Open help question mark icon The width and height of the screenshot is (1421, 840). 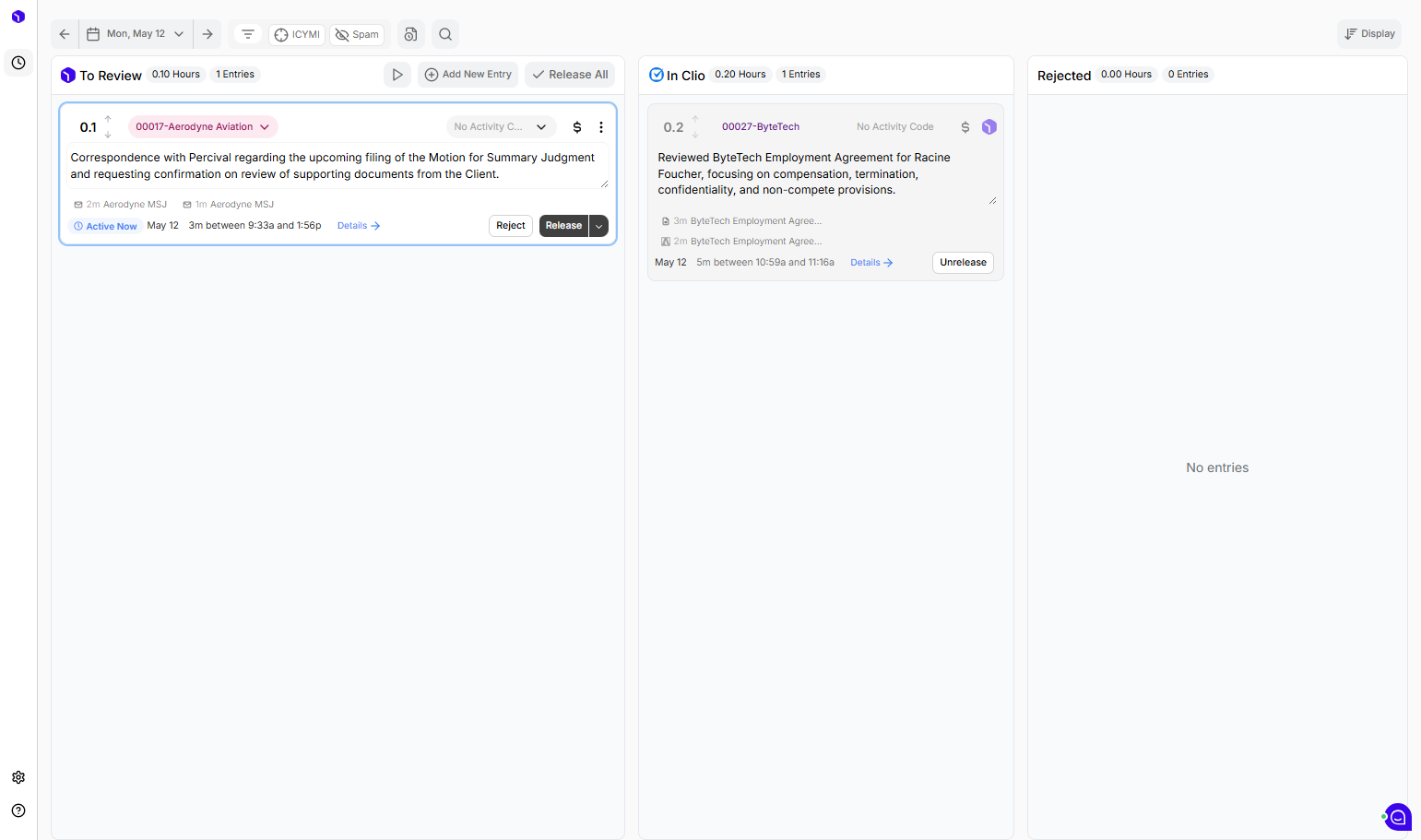[18, 810]
